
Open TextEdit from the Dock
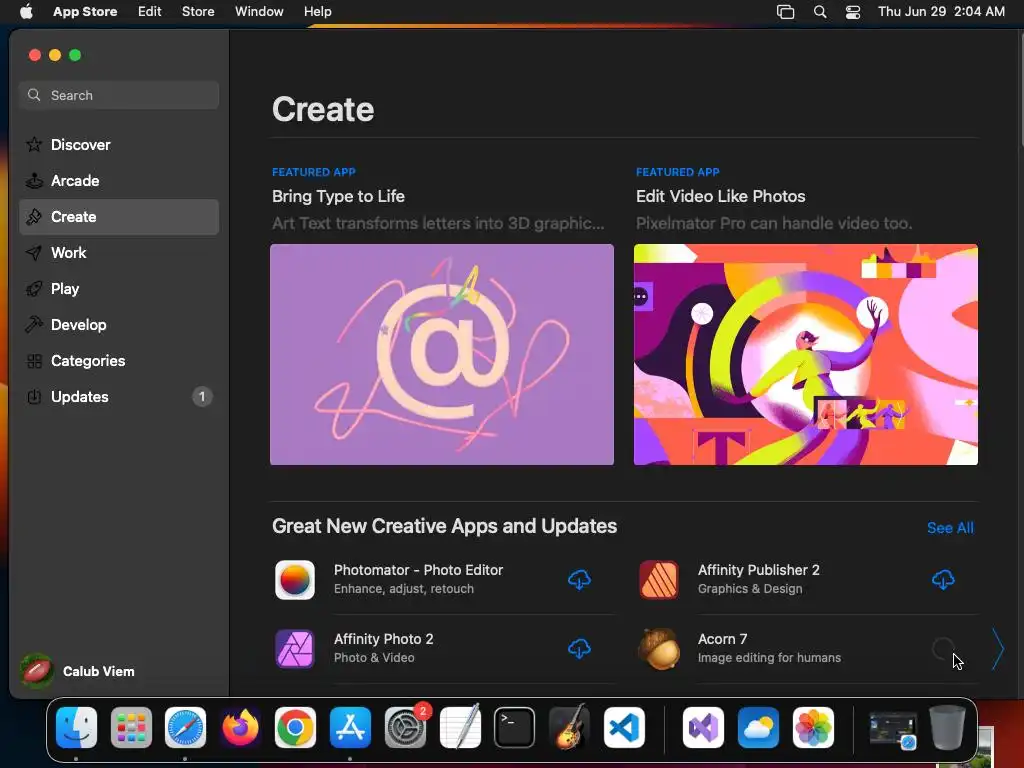(460, 728)
